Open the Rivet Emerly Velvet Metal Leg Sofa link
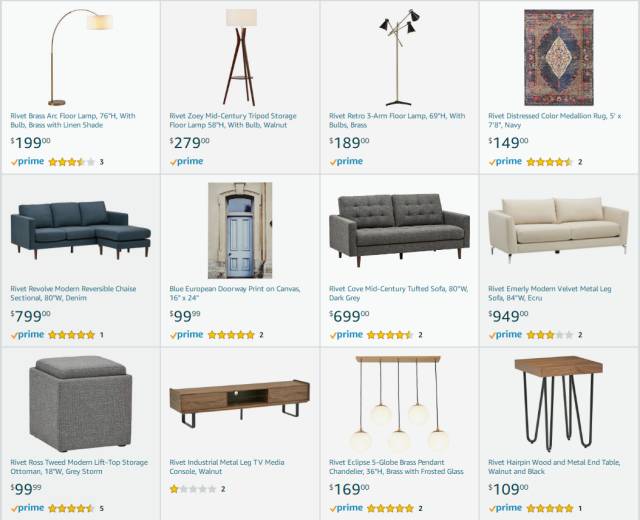Image resolution: width=640 pixels, height=520 pixels. pyautogui.click(x=549, y=293)
